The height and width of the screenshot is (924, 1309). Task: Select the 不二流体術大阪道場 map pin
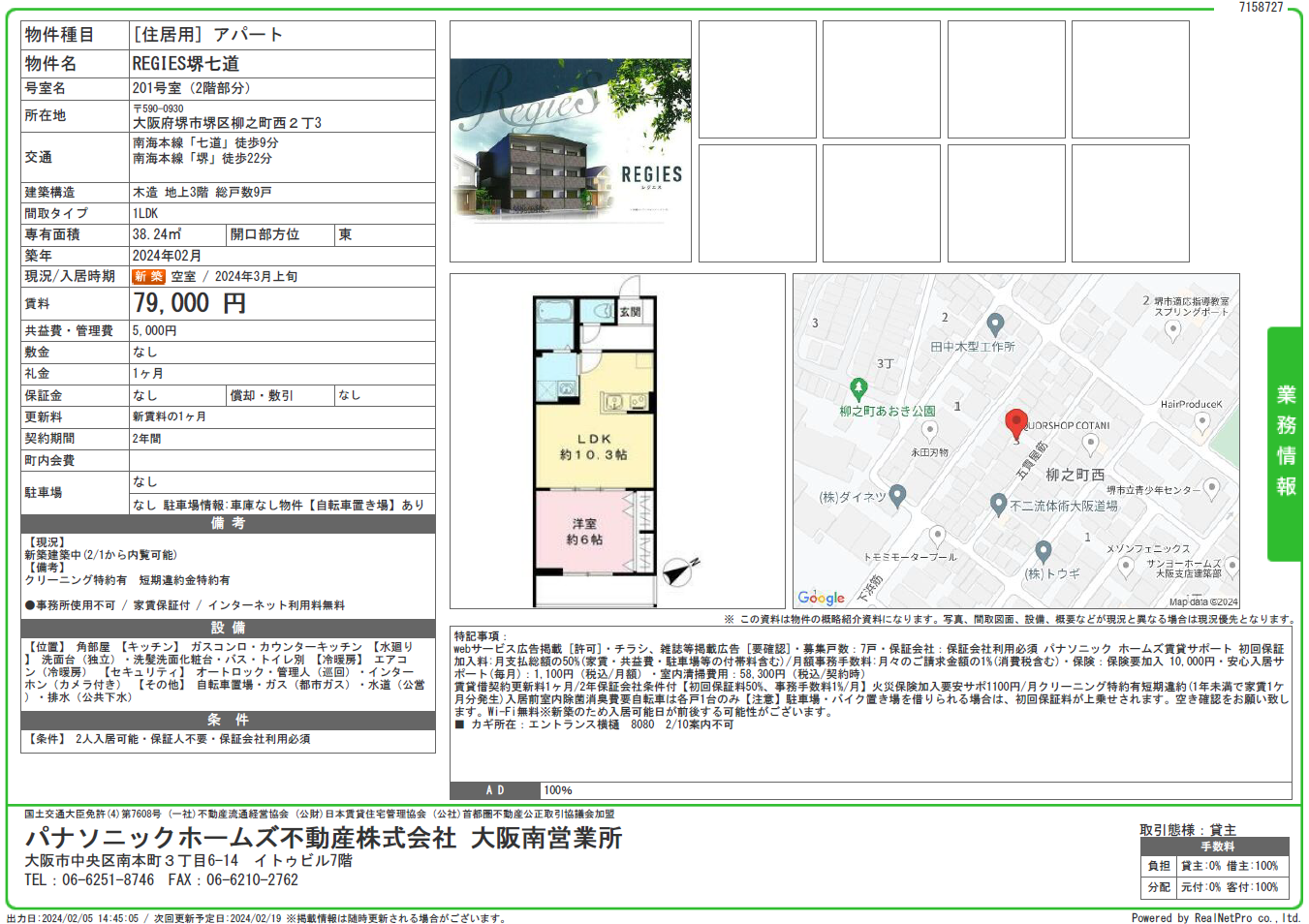(999, 505)
